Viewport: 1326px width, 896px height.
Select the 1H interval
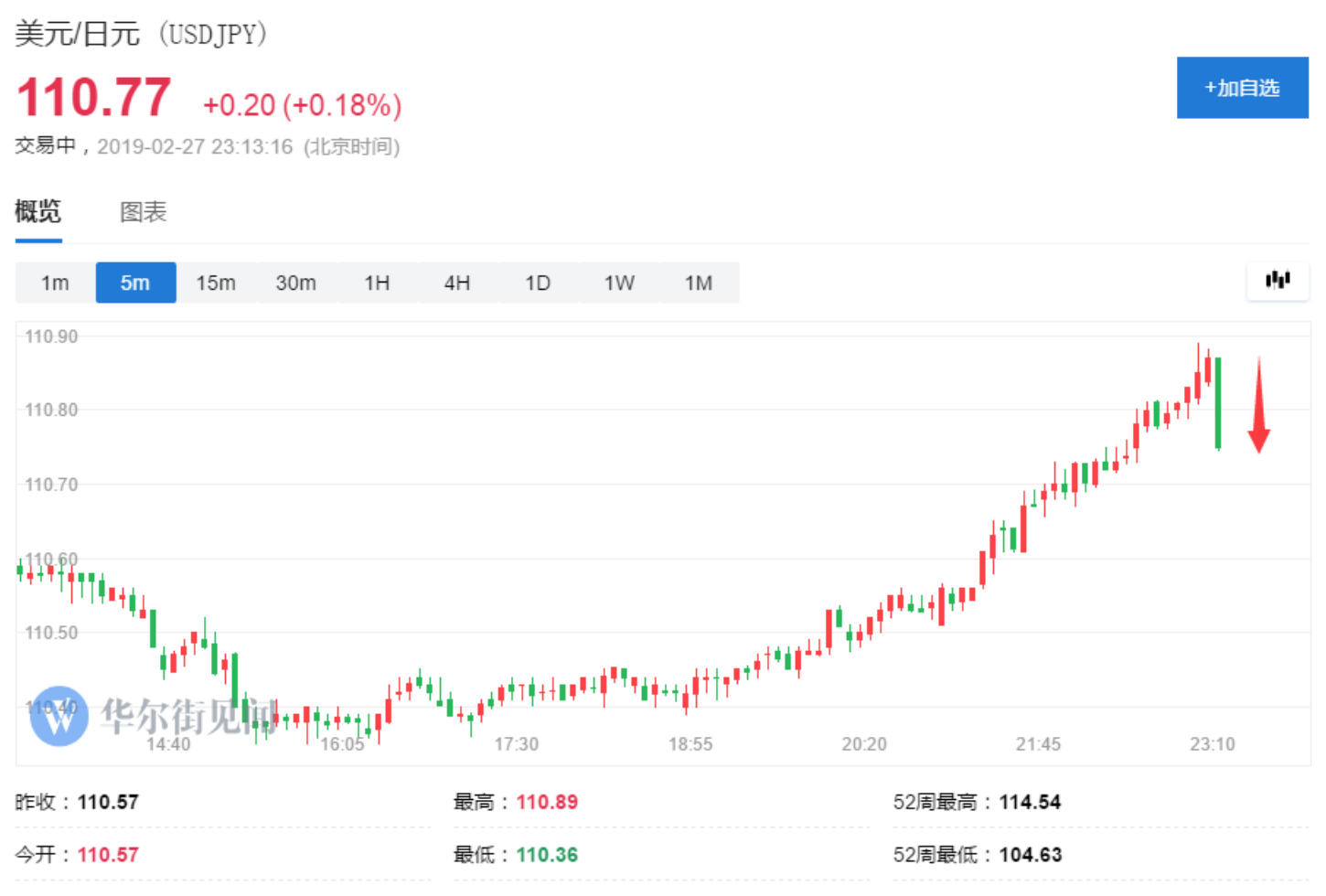[x=377, y=283]
